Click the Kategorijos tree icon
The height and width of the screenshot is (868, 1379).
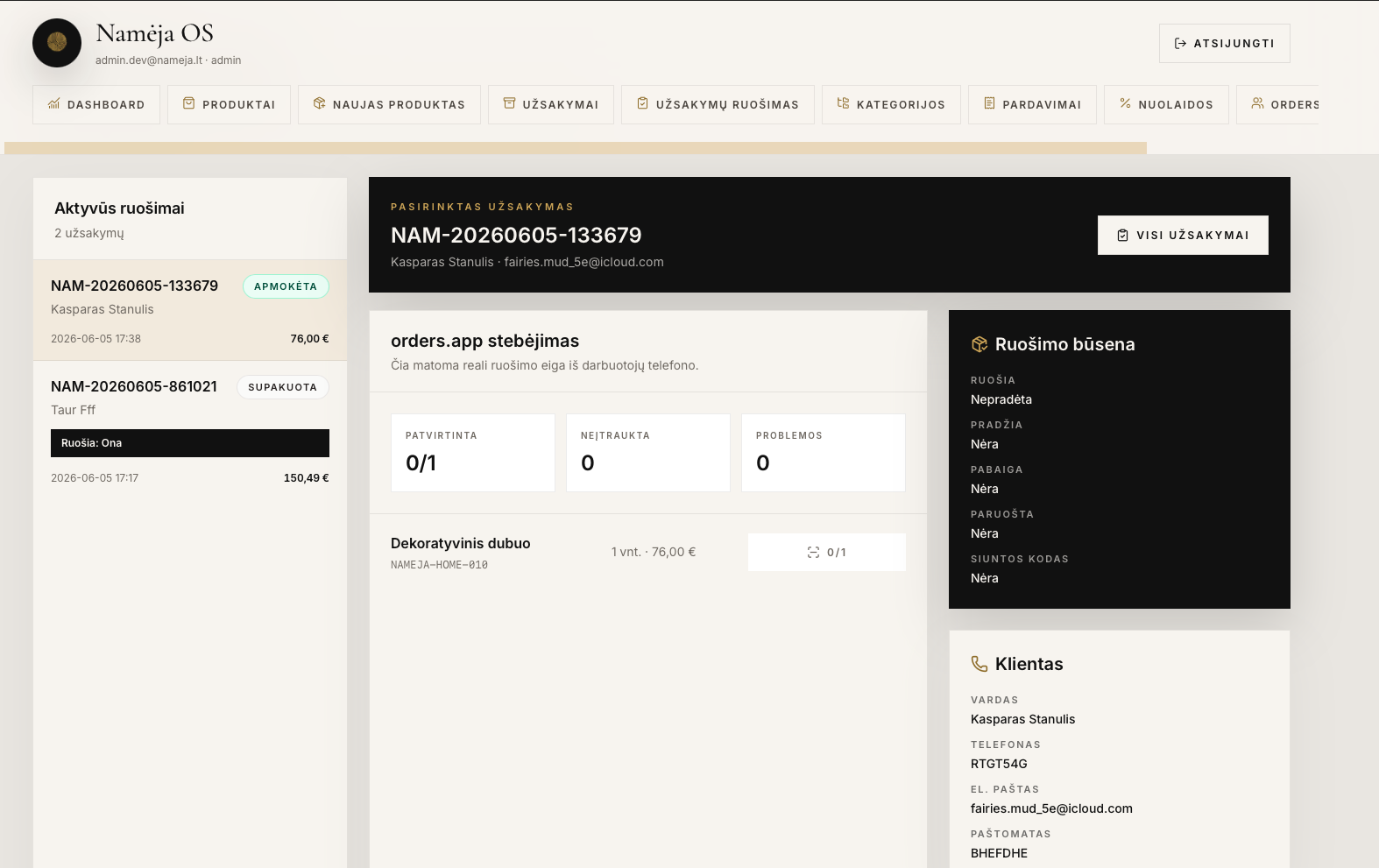(x=843, y=103)
